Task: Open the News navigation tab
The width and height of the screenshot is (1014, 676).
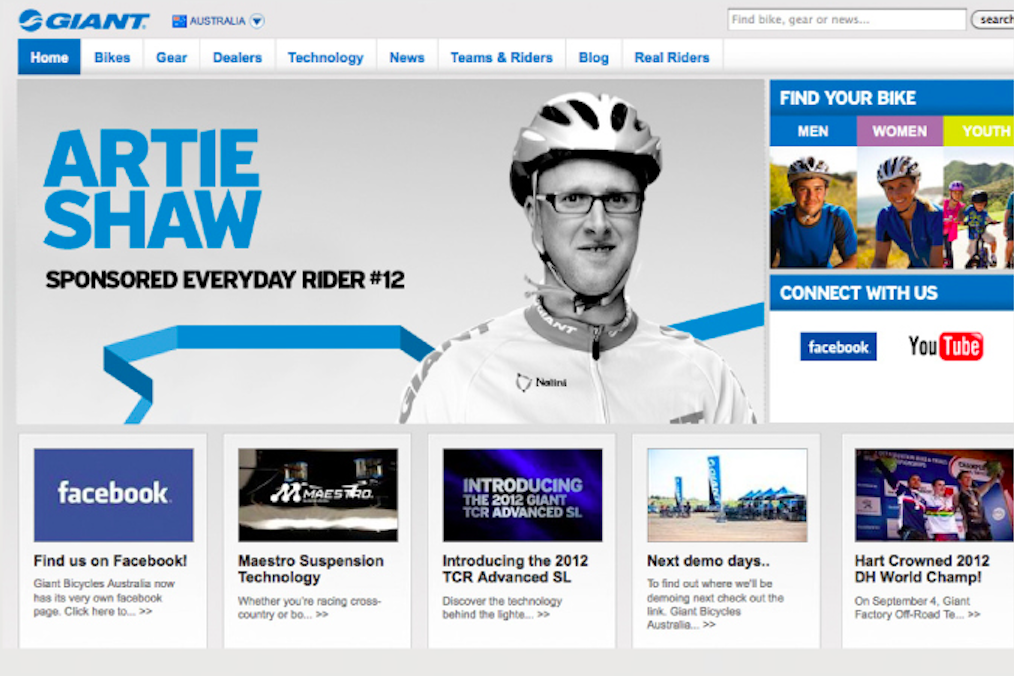Action: pos(407,58)
